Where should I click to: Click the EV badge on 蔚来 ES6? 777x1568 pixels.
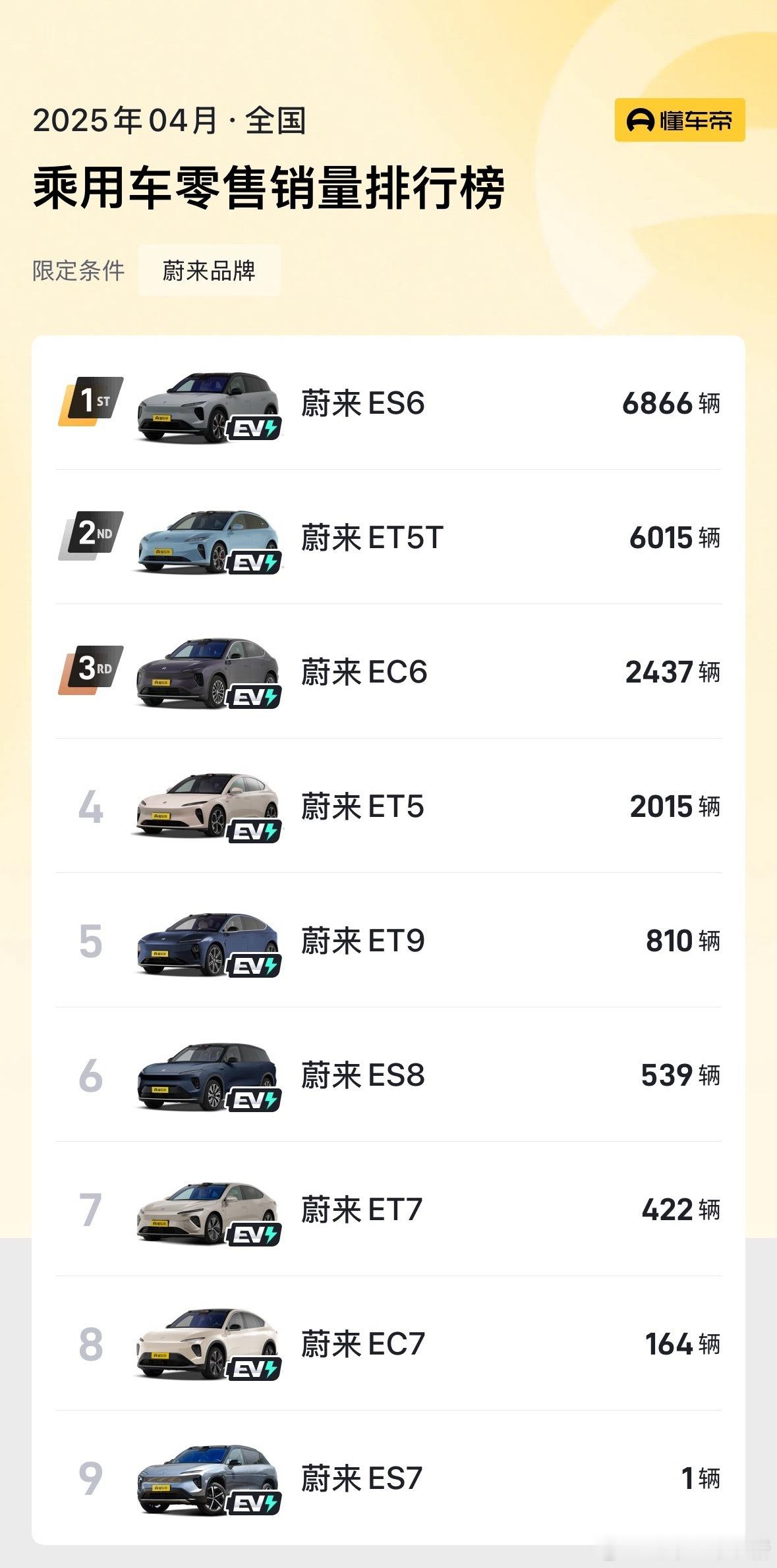point(254,429)
